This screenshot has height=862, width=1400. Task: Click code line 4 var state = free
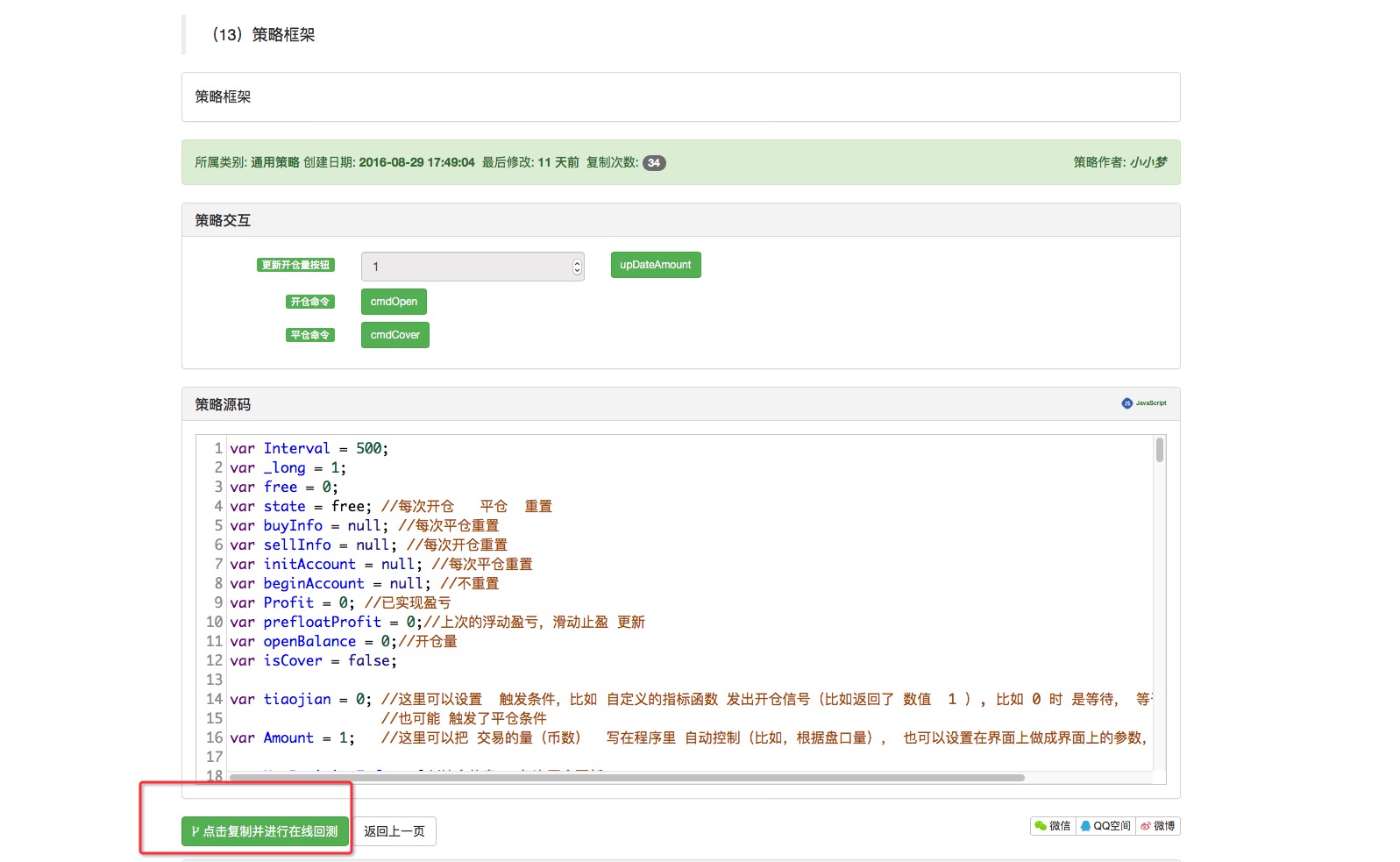pos(391,506)
